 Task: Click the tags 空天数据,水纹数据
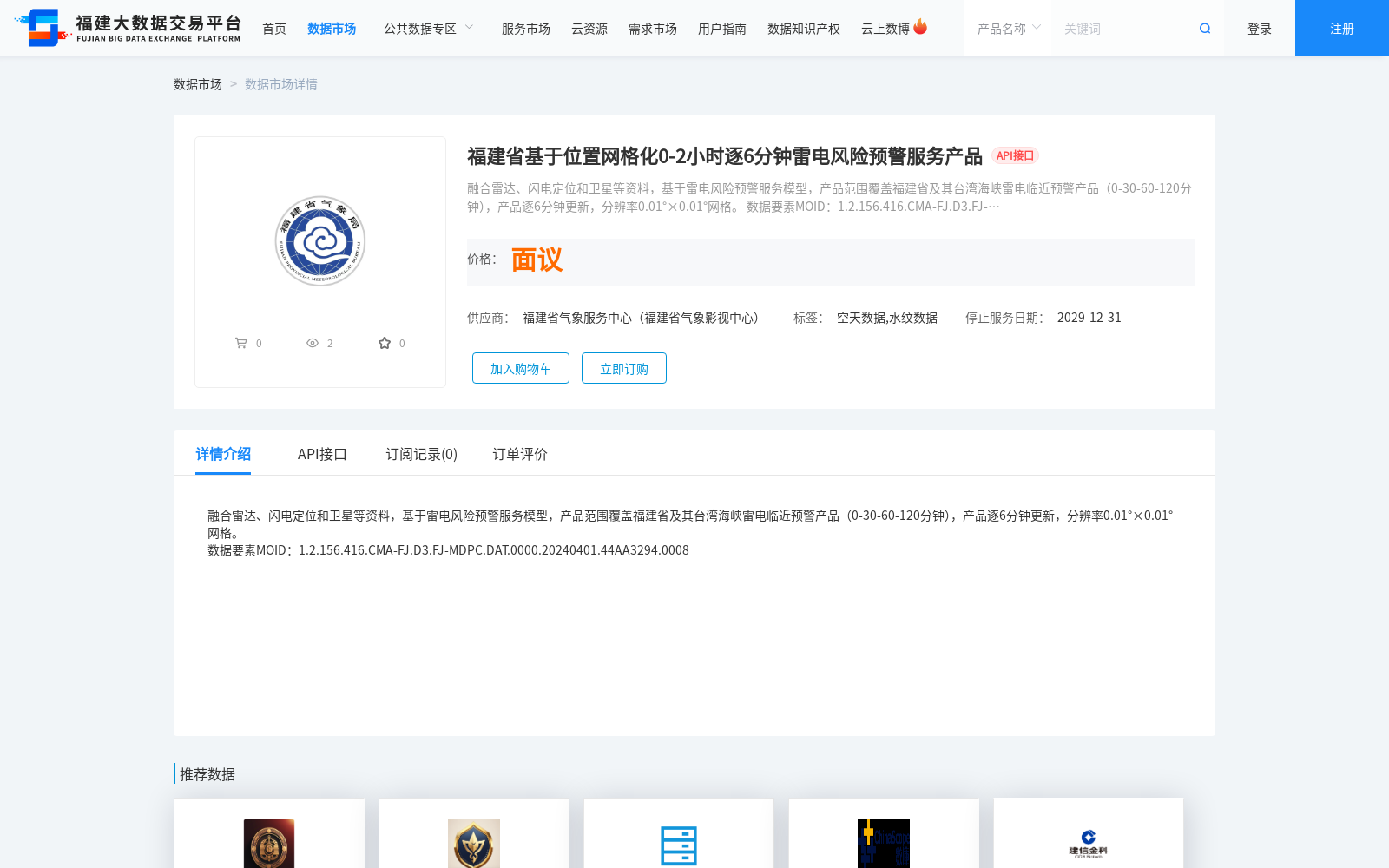[887, 318]
